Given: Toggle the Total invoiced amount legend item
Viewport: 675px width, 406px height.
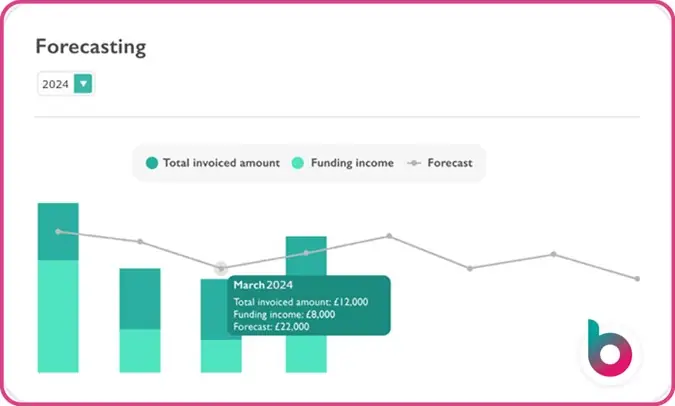Looking at the screenshot, I should coord(212,162).
